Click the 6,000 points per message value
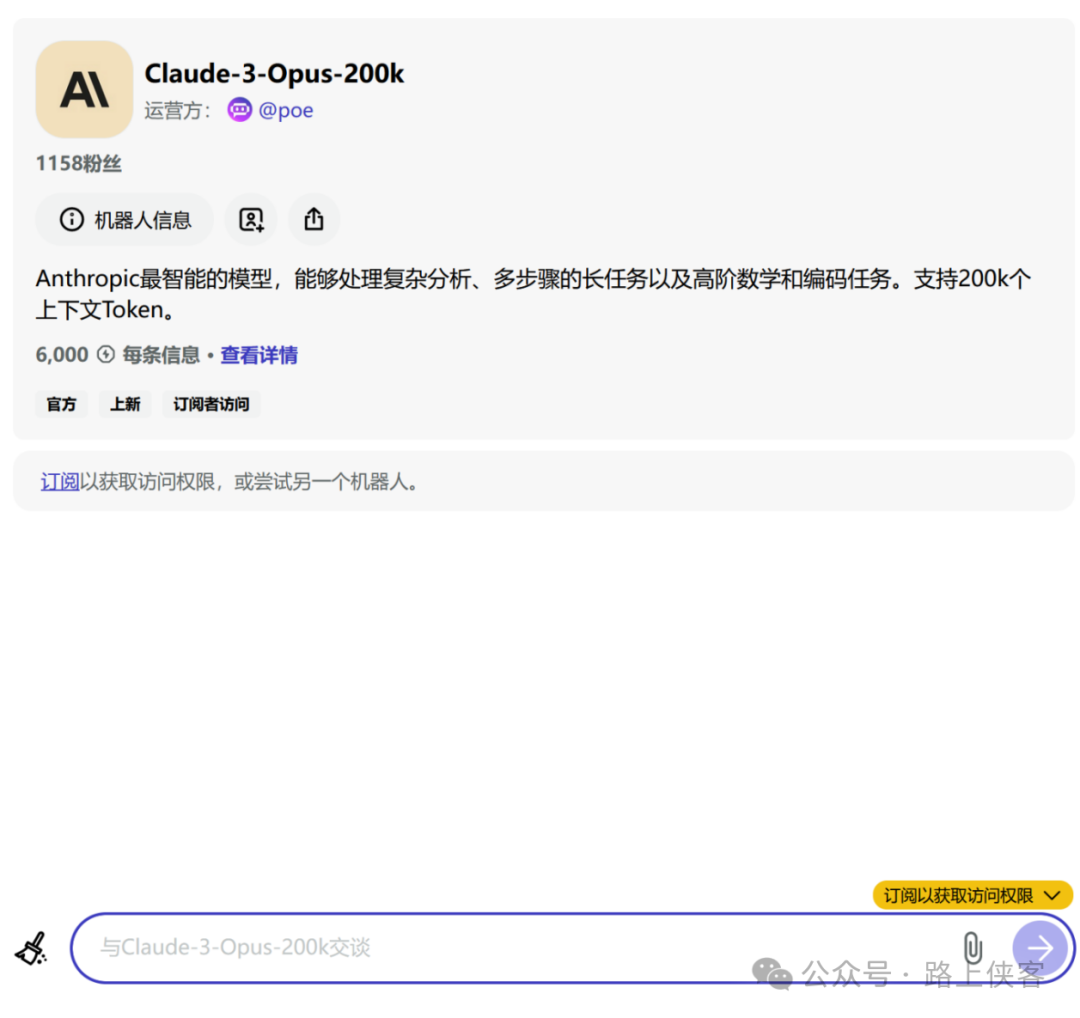1080x1018 pixels. [62, 355]
